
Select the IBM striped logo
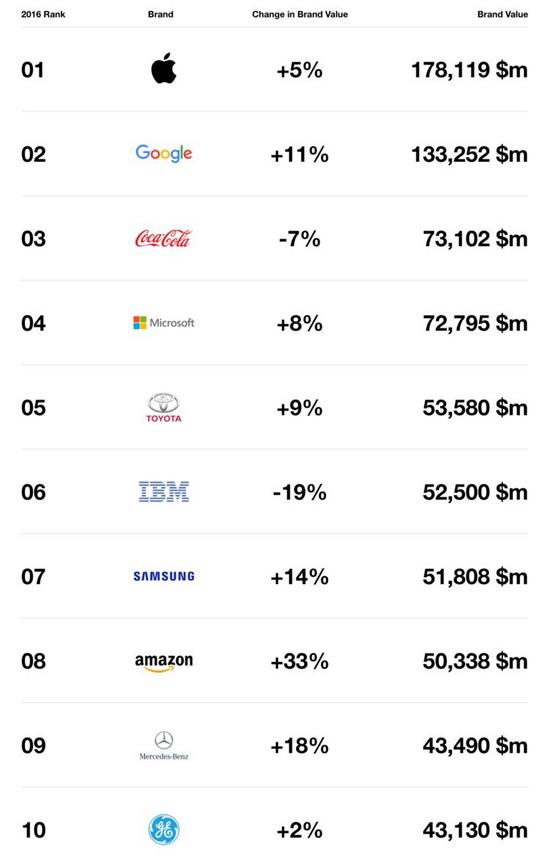pyautogui.click(x=164, y=492)
